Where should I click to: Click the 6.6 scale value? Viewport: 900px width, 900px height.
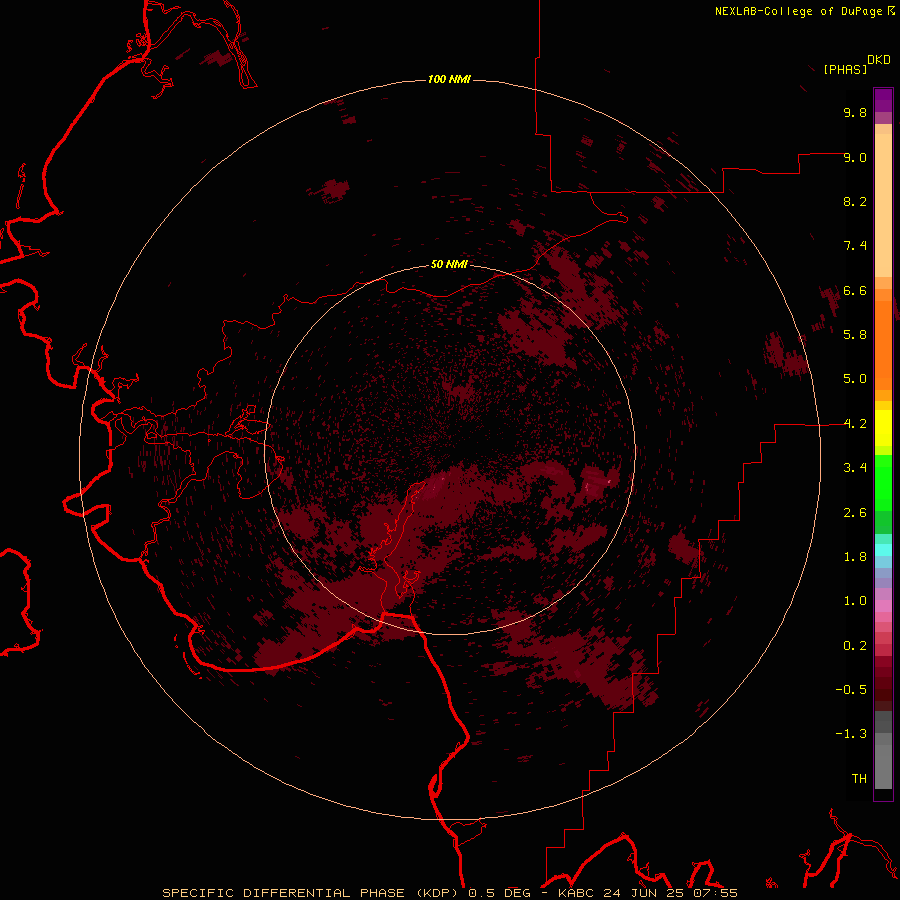855,290
